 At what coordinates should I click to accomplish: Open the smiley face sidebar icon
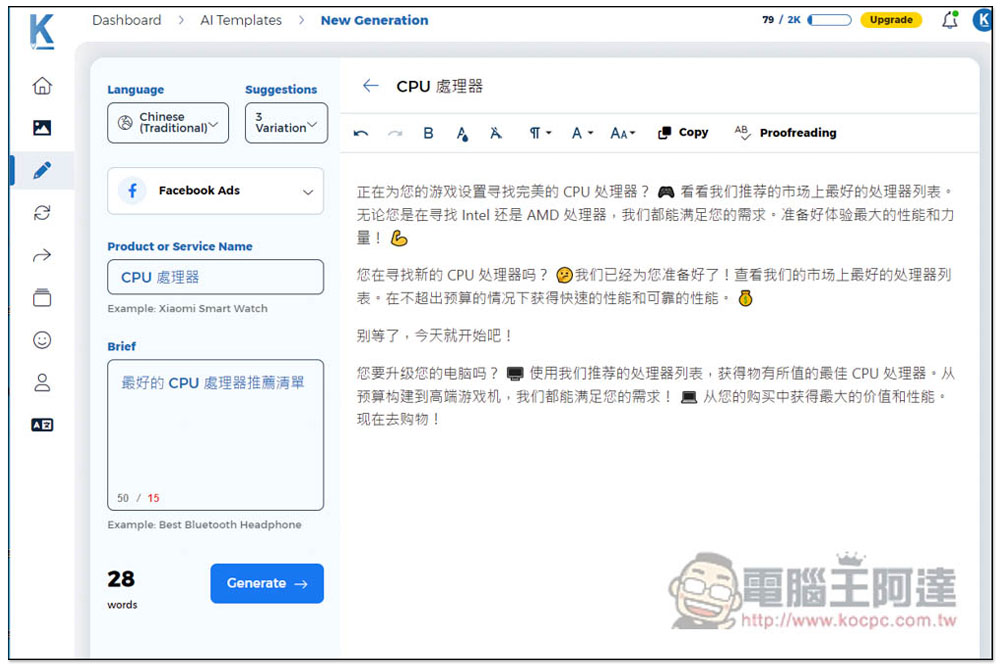click(42, 340)
